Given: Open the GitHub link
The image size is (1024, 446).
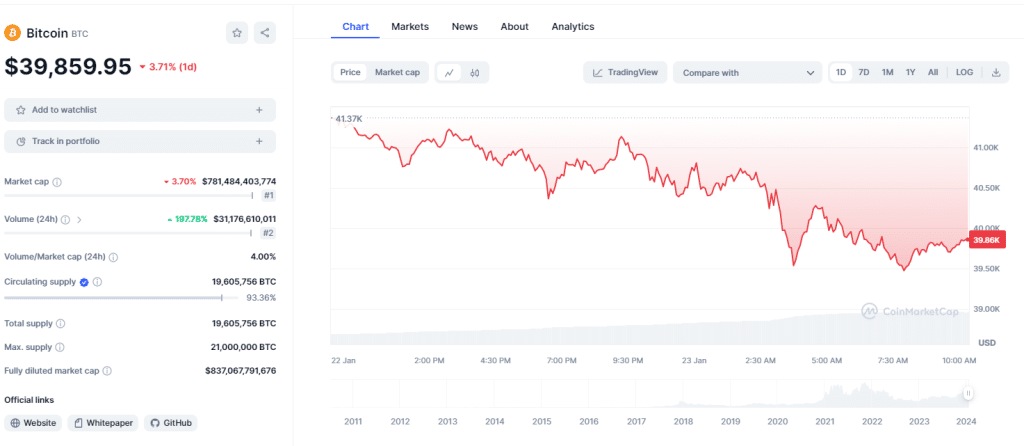Looking at the screenshot, I should point(170,423).
